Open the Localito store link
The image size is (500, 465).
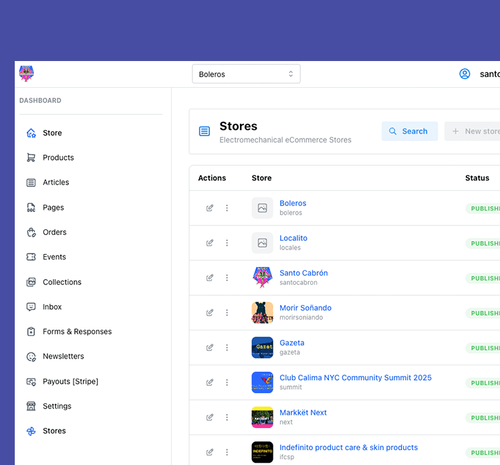coord(293,238)
